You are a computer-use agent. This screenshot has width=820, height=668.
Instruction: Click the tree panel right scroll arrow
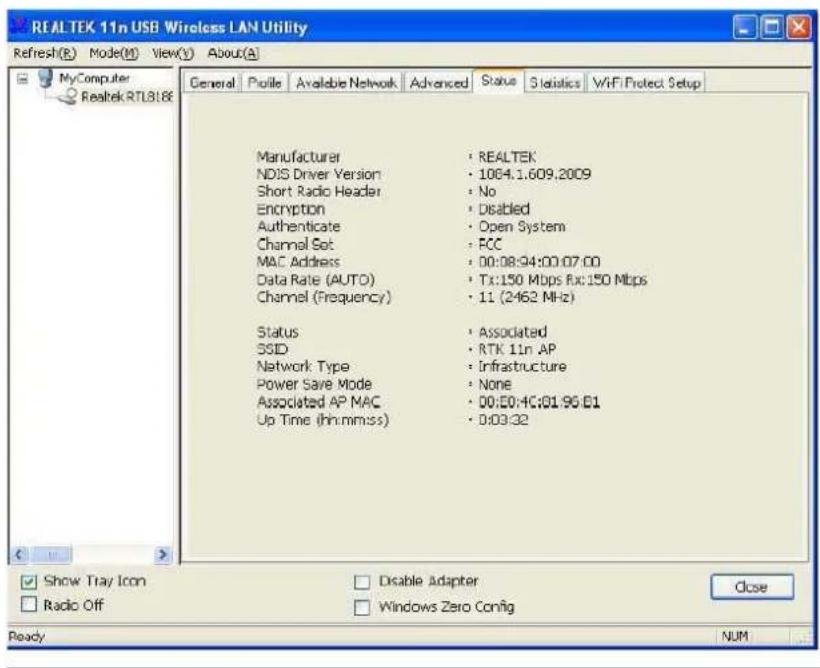(163, 554)
